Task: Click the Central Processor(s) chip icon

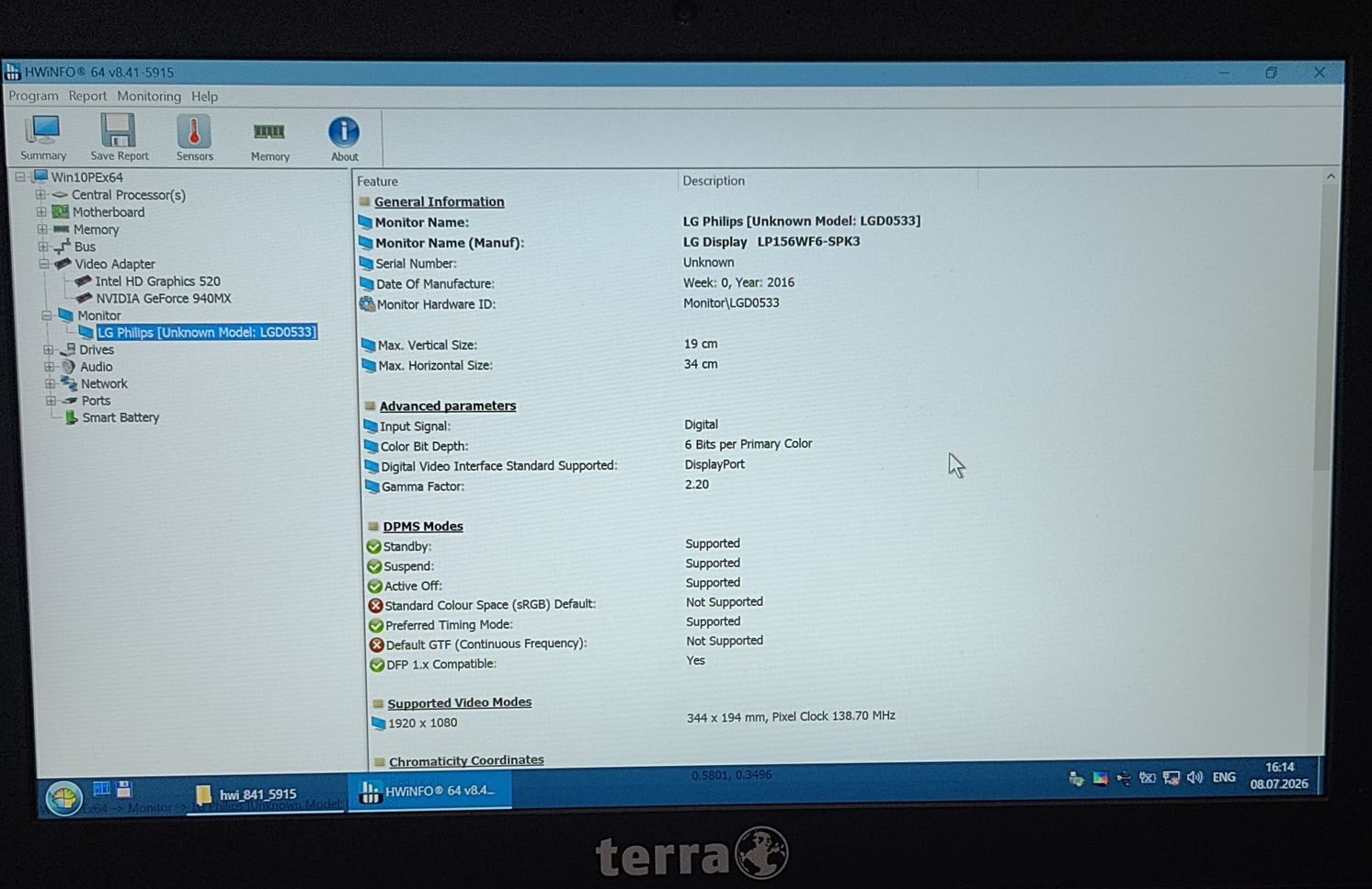Action: [x=60, y=195]
